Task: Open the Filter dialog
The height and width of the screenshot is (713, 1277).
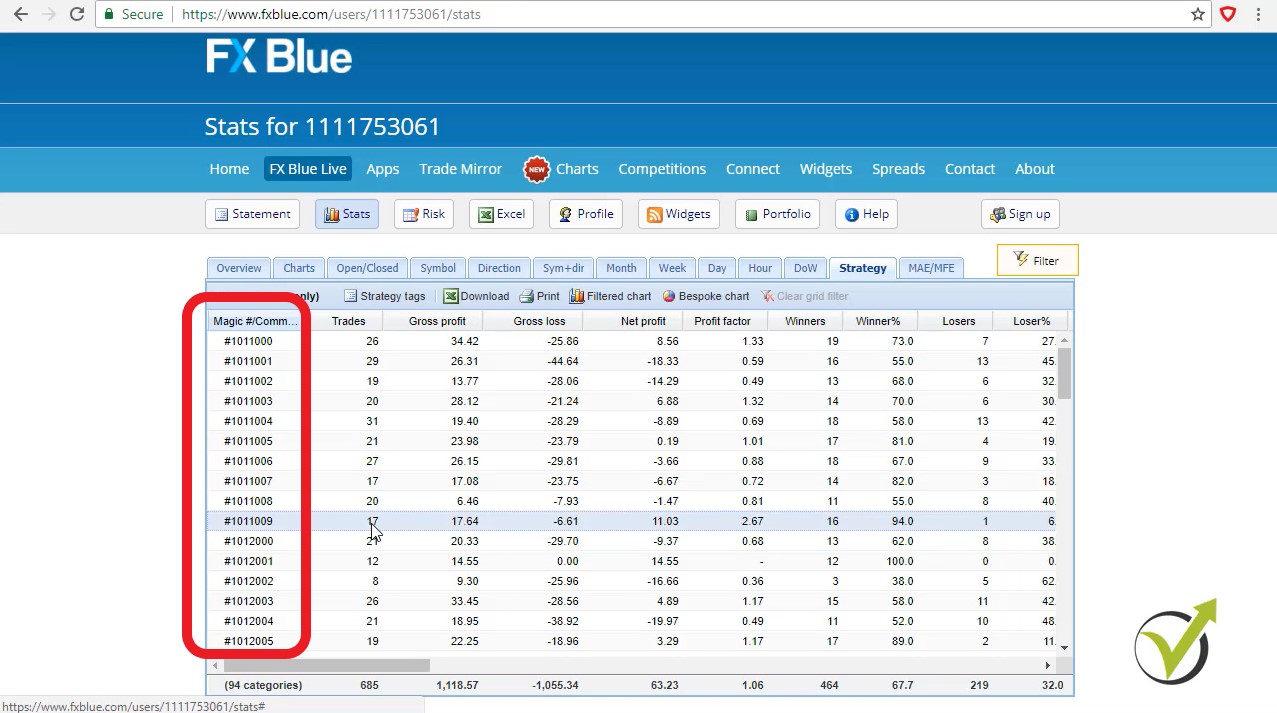Action: click(x=1037, y=260)
